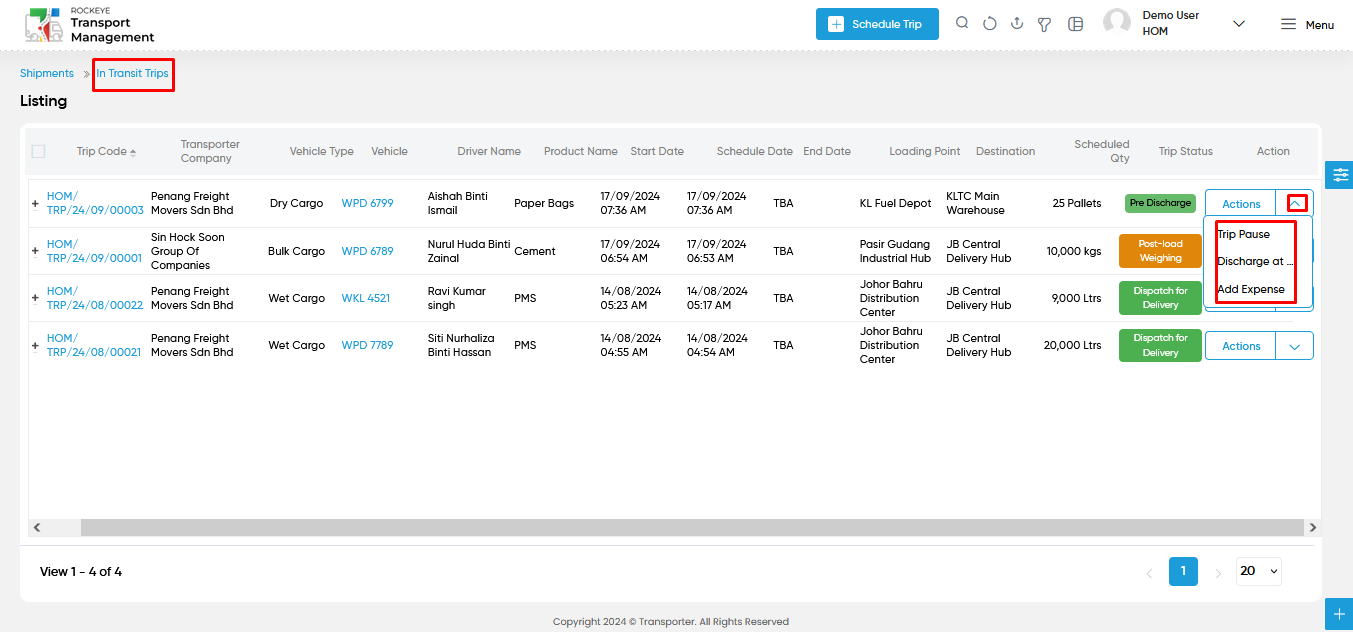Click Actions button for Paper Bags trip
Image resolution: width=1353 pixels, height=632 pixels.
click(1241, 204)
